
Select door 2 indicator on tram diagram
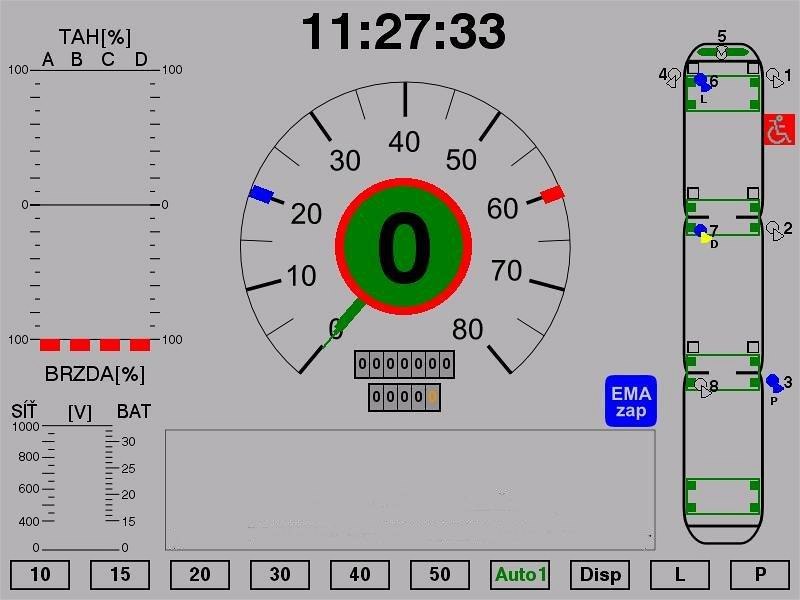pyautogui.click(x=775, y=229)
